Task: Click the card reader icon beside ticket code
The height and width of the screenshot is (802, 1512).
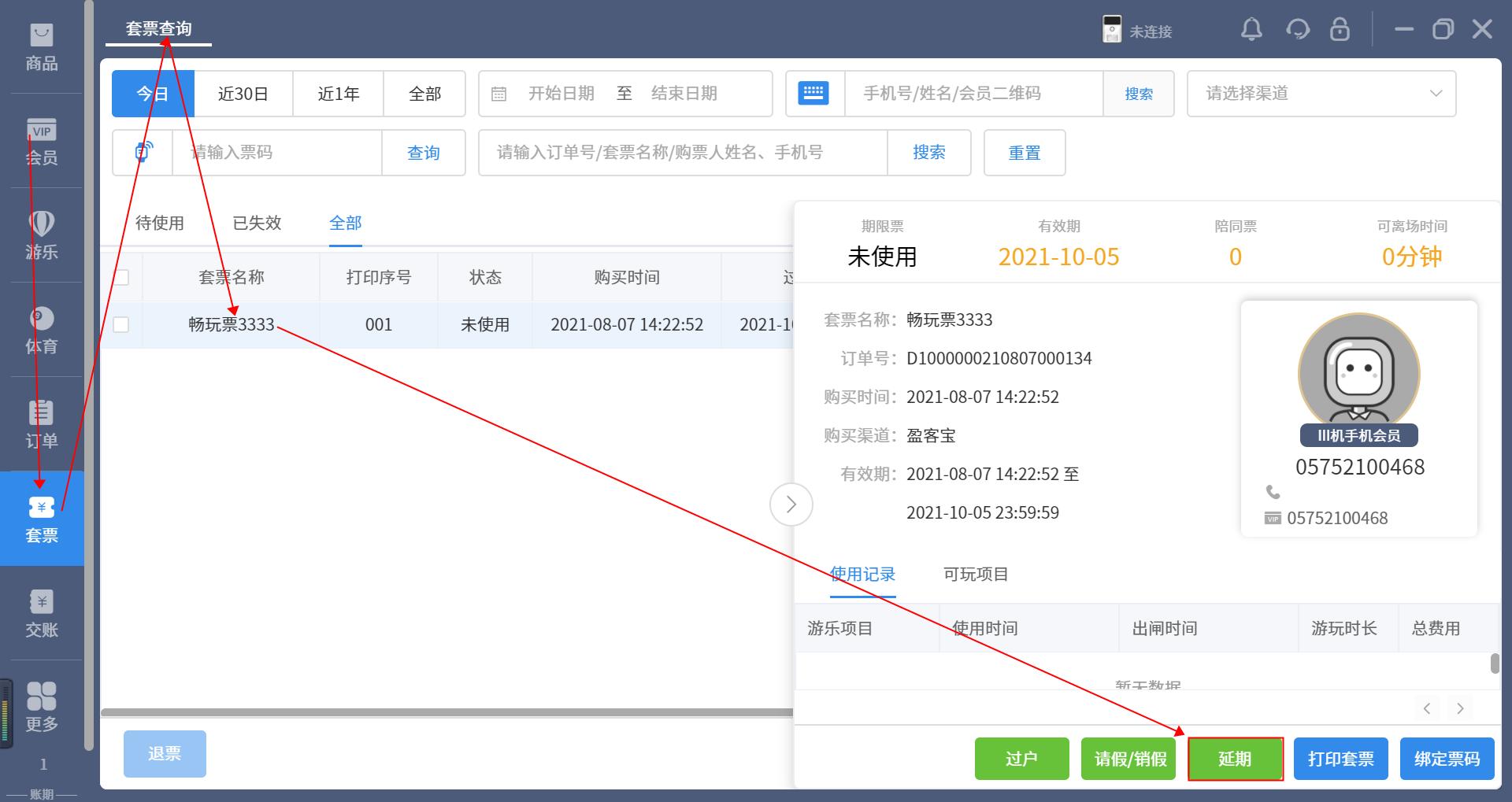Action: (x=143, y=152)
